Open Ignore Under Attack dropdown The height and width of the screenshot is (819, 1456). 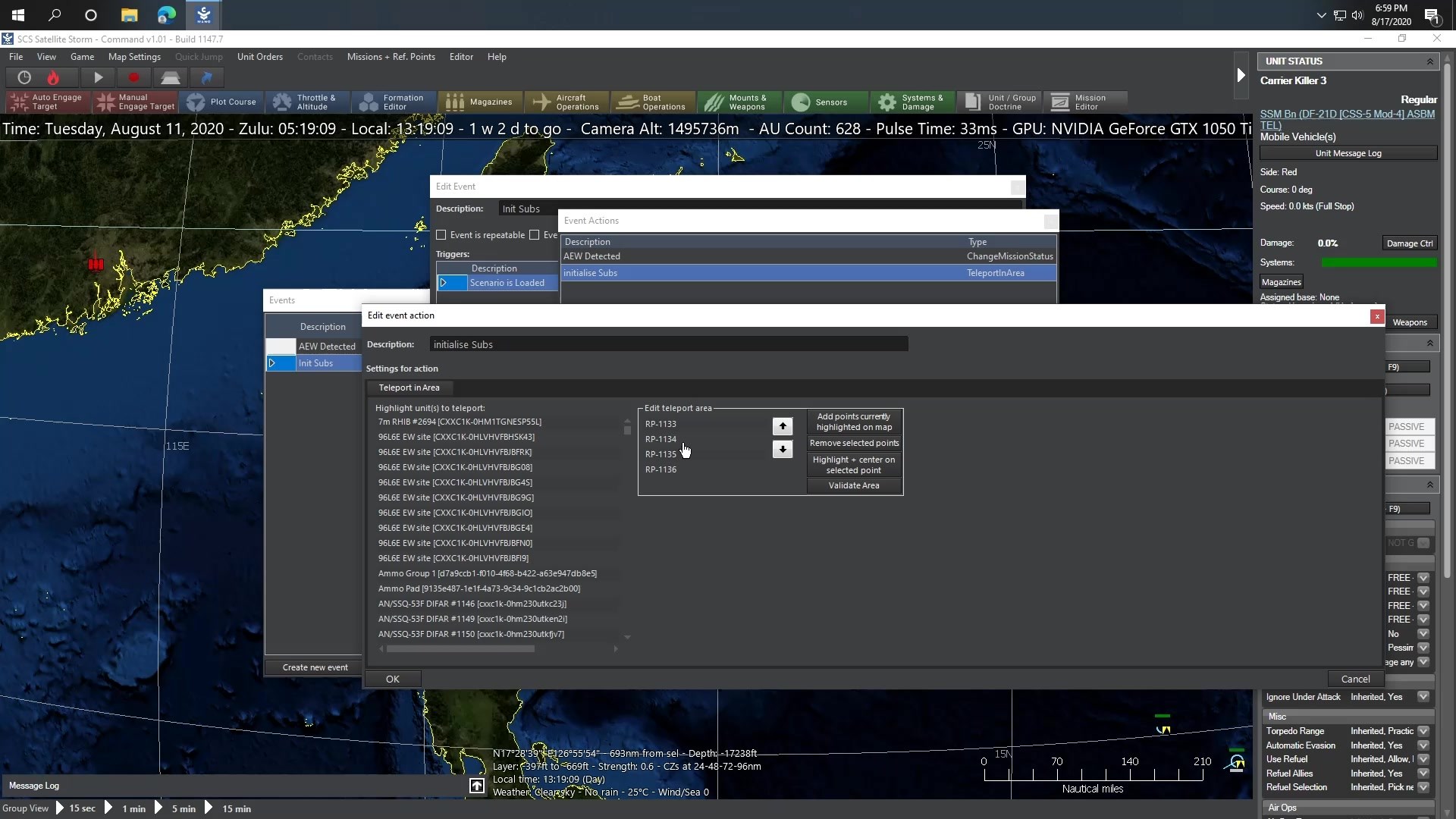(1423, 697)
